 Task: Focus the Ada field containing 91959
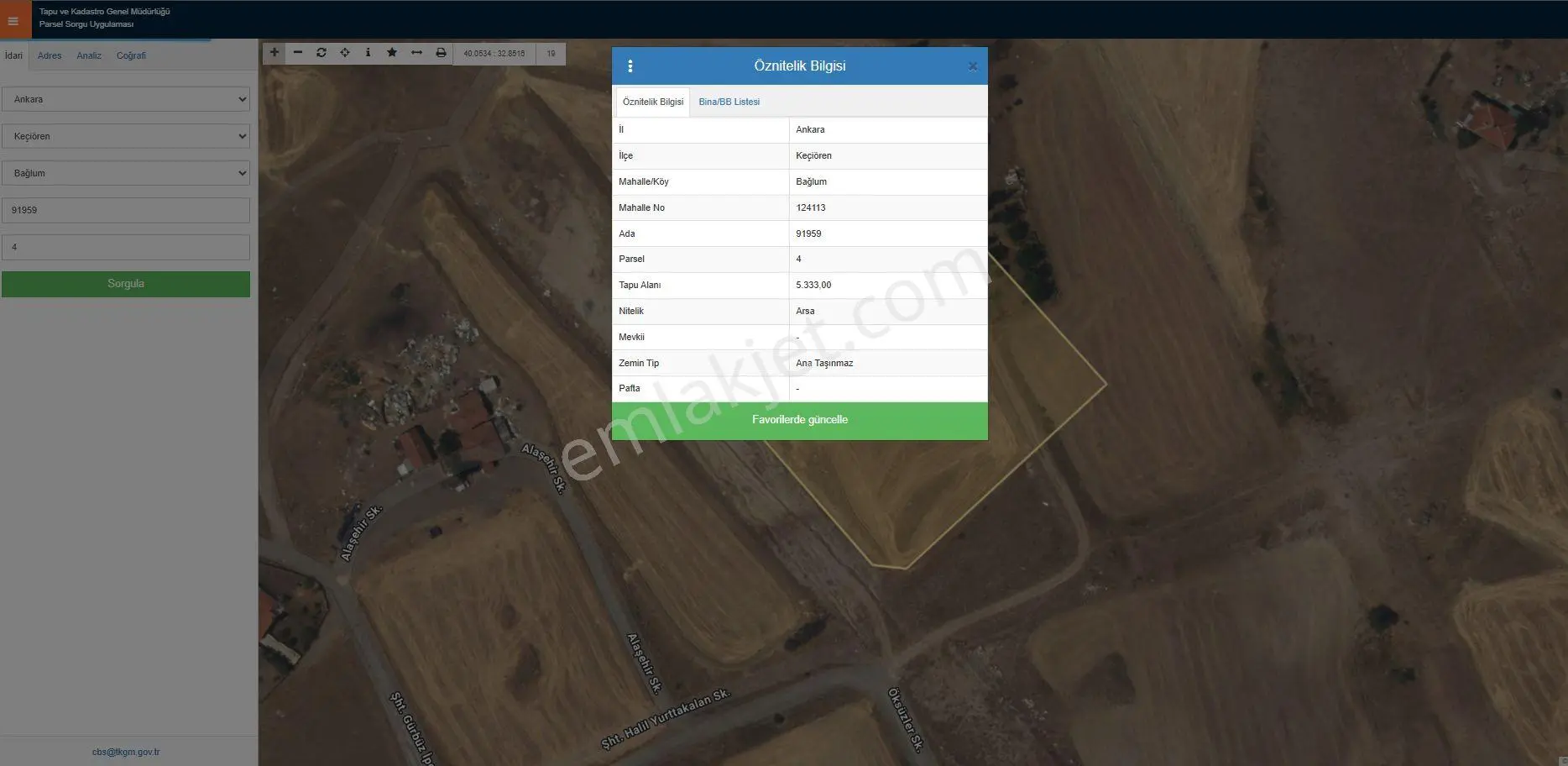126,210
